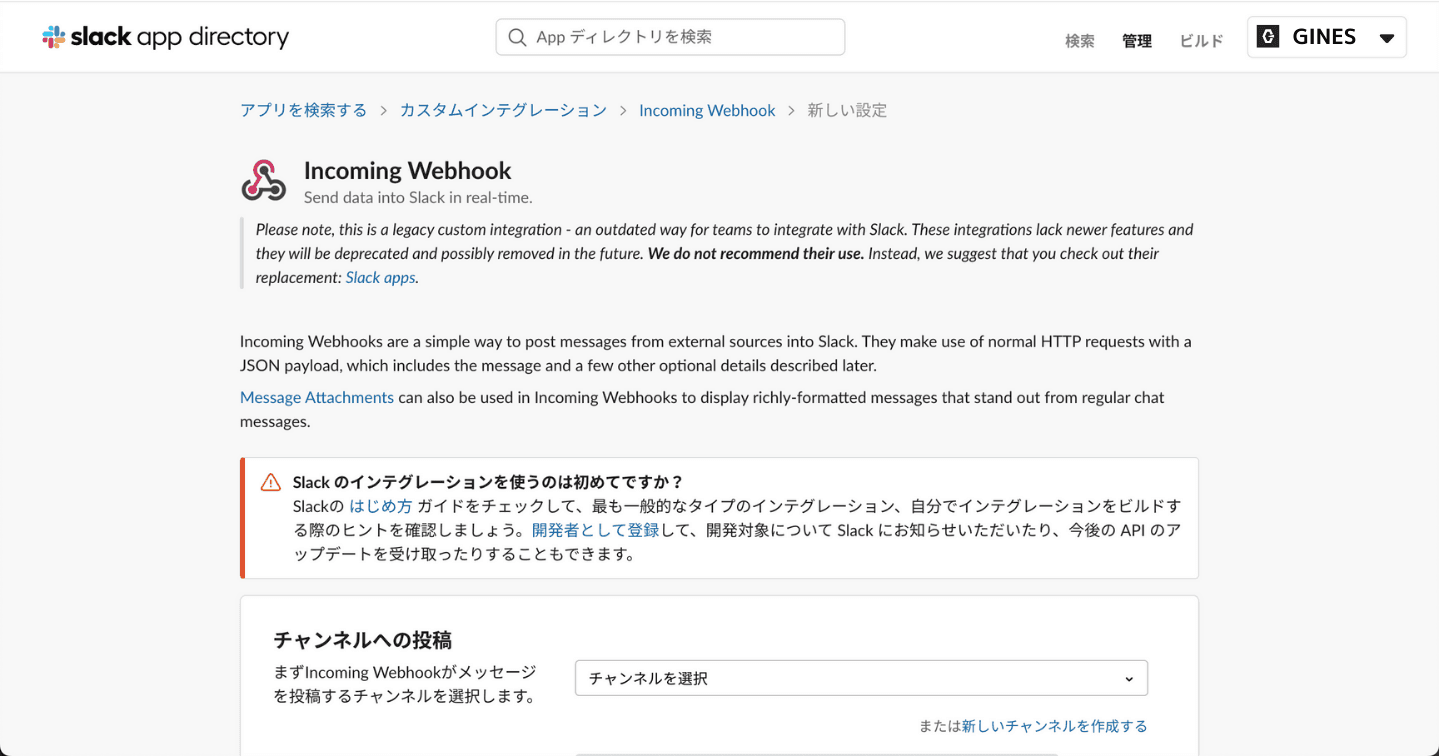Image resolution: width=1440 pixels, height=756 pixels.
Task: Click the 開発者として登録 link
Action: 595,530
